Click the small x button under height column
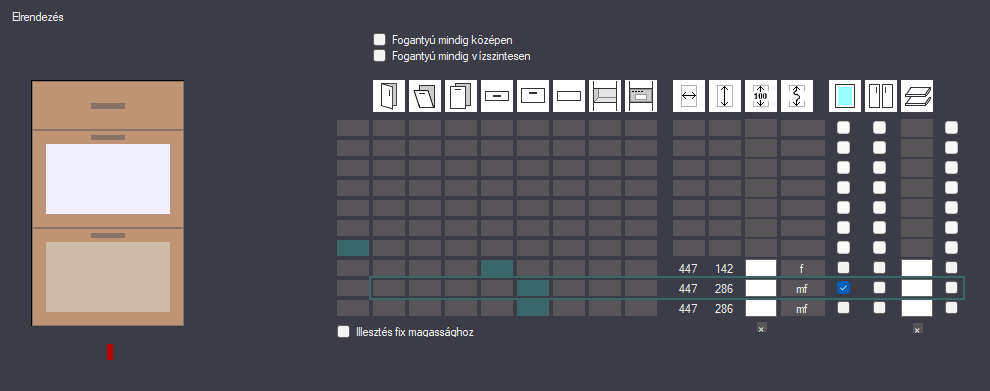Screen dimensions: 990x391 pyautogui.click(x=761, y=329)
